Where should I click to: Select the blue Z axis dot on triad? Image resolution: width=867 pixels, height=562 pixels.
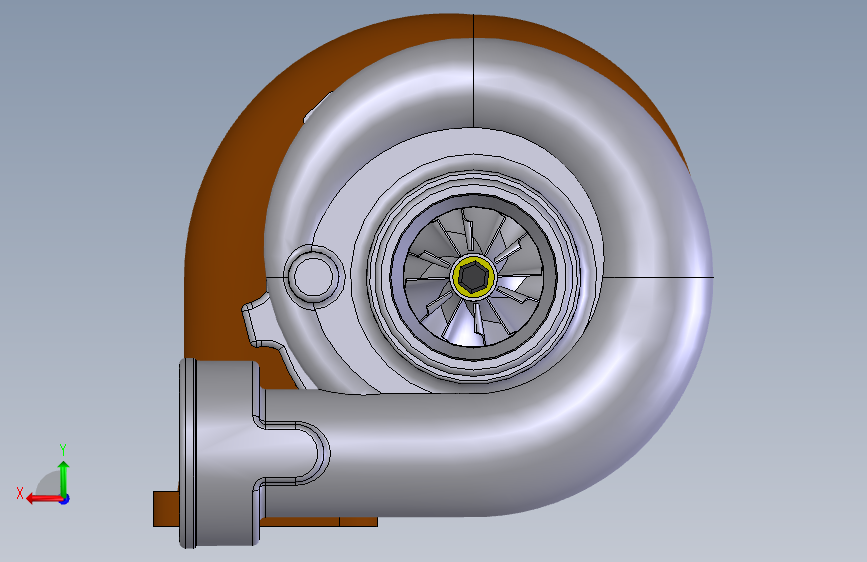65,499
